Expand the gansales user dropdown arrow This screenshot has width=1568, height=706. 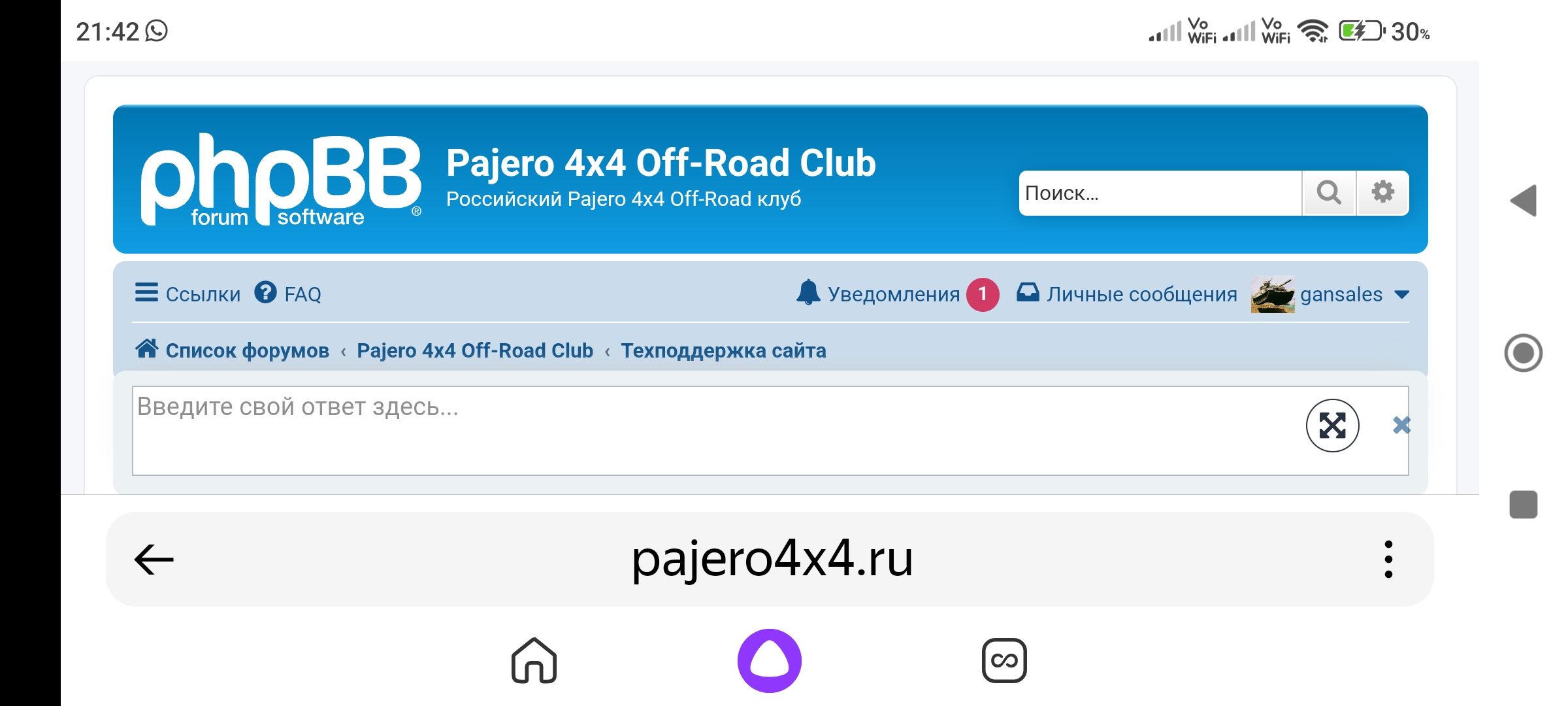point(1401,295)
